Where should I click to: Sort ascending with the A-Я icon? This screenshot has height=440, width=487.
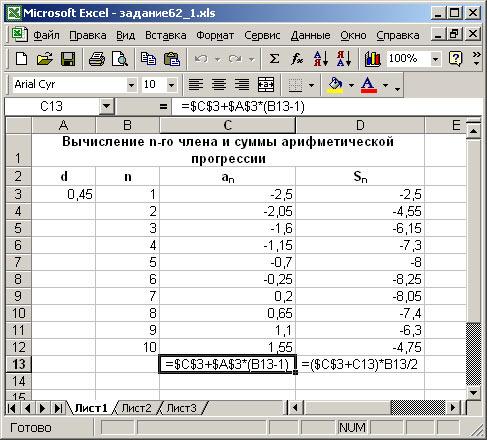point(321,59)
